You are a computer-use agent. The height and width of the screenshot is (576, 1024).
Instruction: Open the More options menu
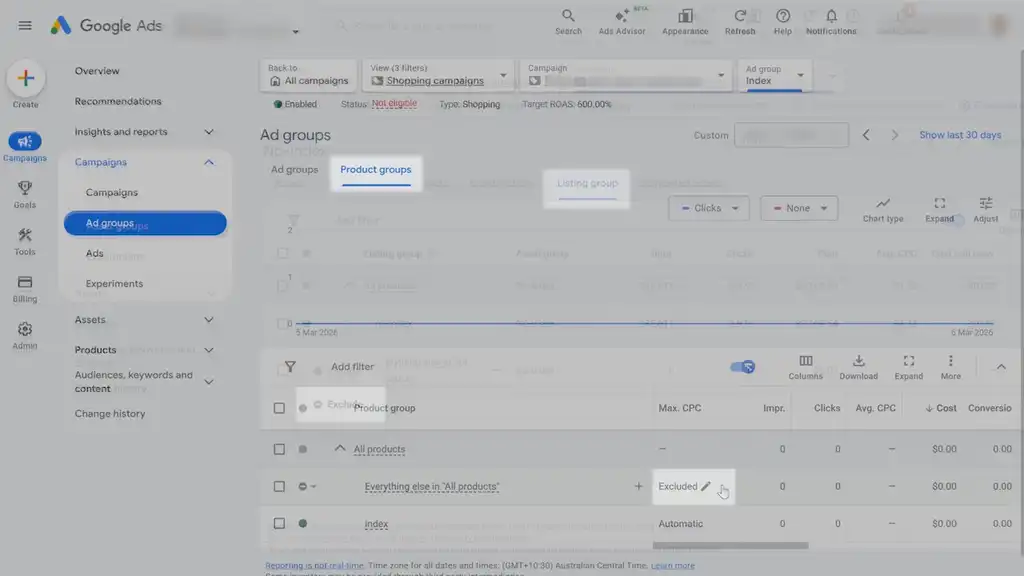click(950, 367)
